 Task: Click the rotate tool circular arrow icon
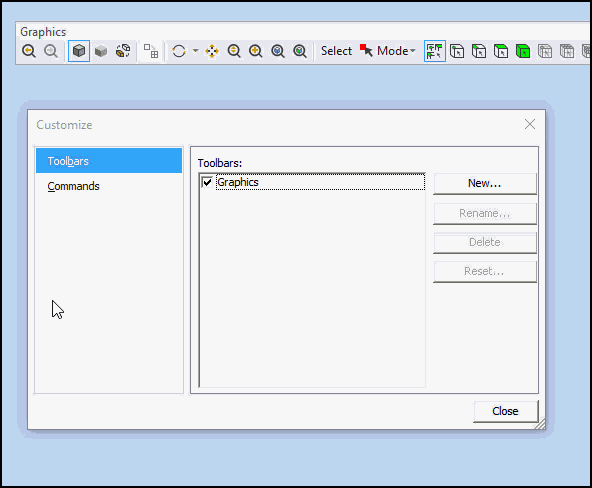[179, 51]
